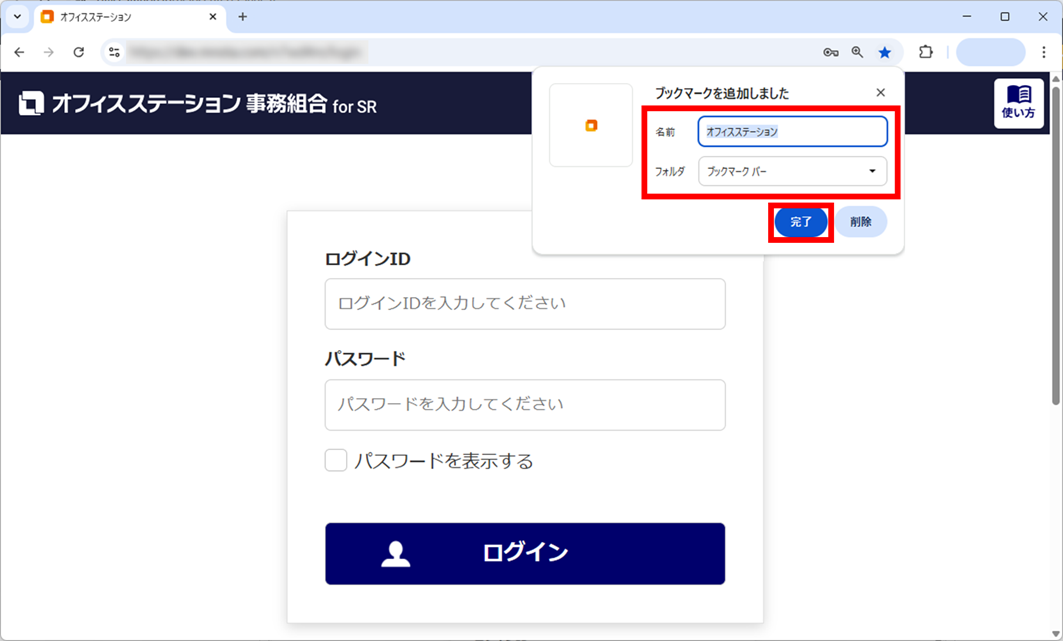Open the zoom magnifier icon in address bar

click(858, 52)
